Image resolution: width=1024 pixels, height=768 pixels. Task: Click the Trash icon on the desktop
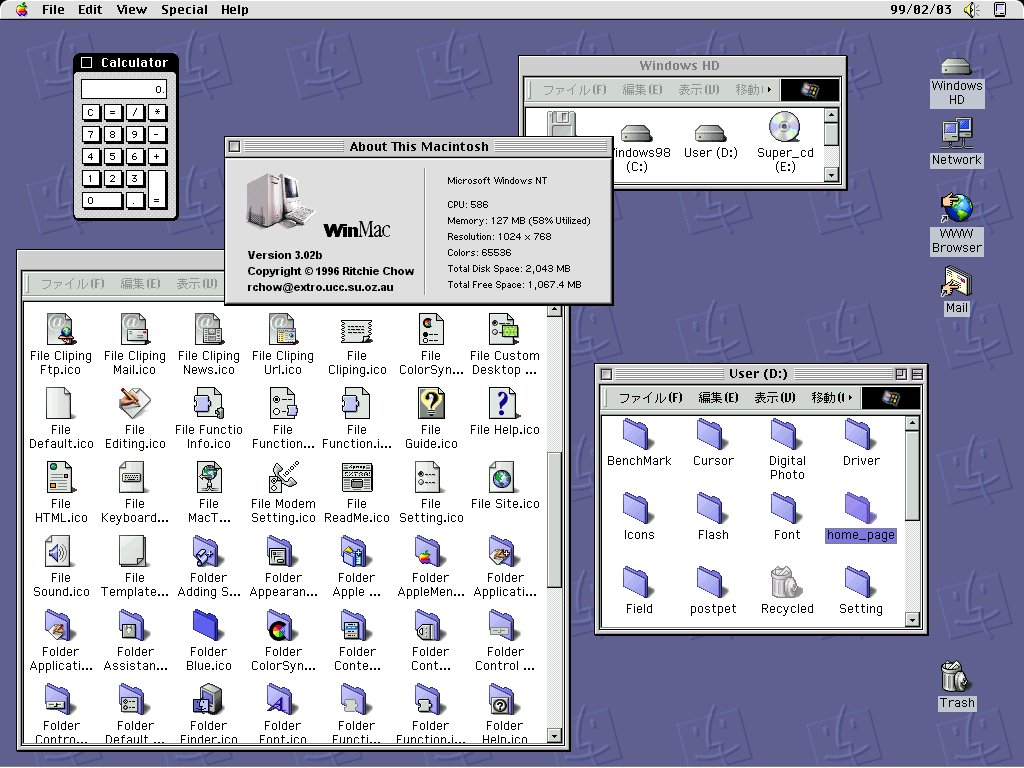click(956, 677)
